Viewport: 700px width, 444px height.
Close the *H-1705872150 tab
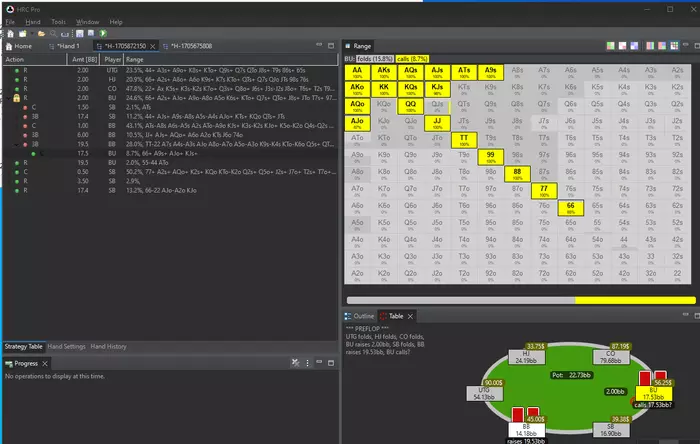click(153, 46)
